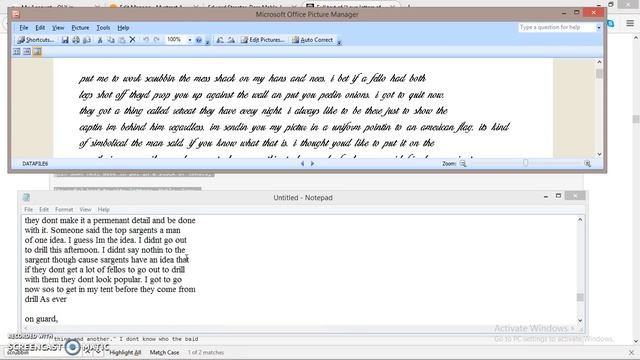This screenshot has width=640, height=360.
Task: Open the Edit Pictures task pane
Action: [x=262, y=40]
